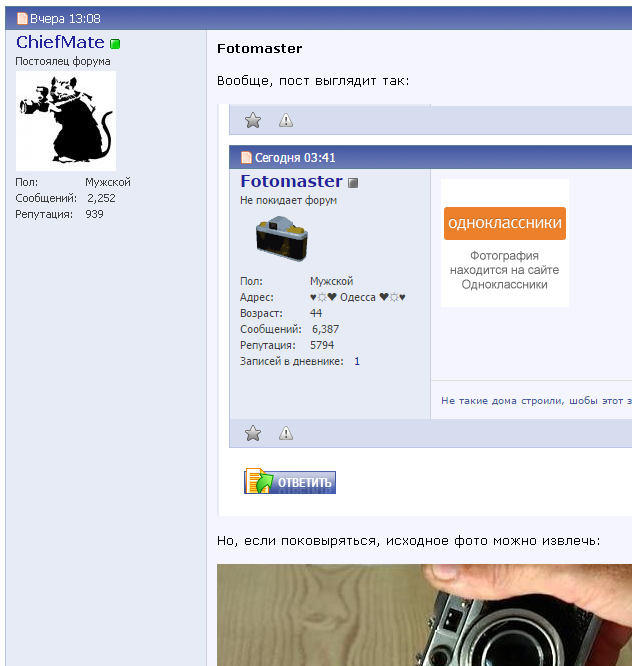The width and height of the screenshot is (632, 666).
Task: Open the rat photographer avatar image
Action: 66,121
